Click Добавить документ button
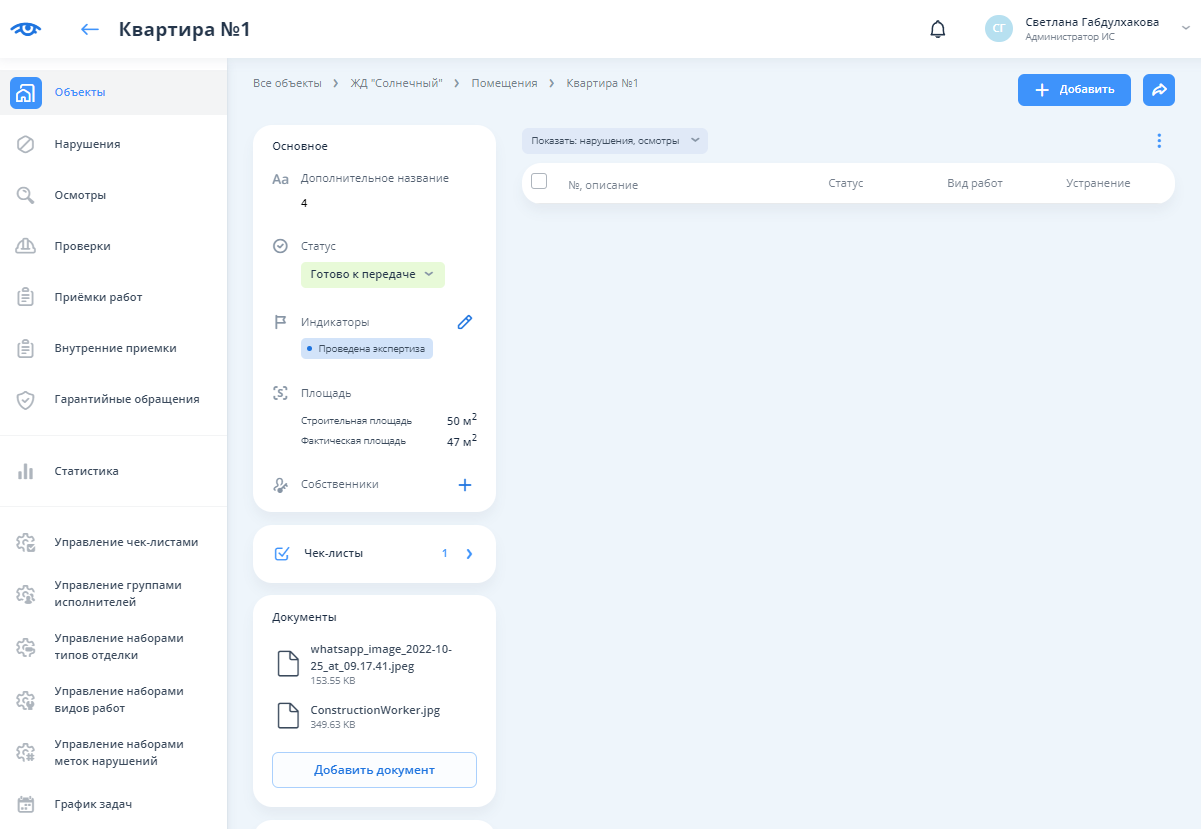 (x=374, y=770)
